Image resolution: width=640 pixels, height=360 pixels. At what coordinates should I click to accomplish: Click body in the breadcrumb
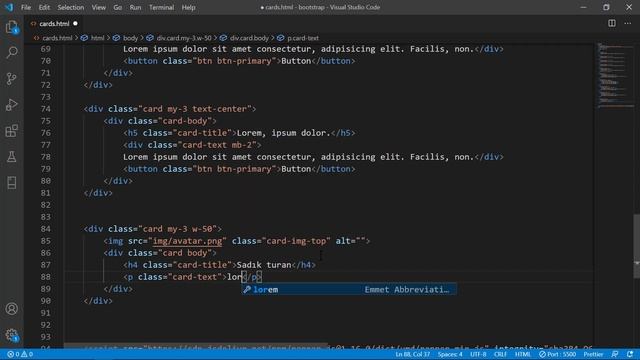(x=130, y=38)
